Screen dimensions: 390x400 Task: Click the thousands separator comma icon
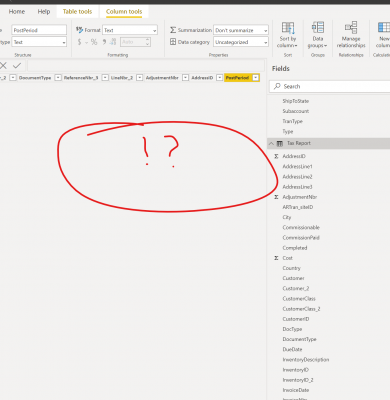tap(104, 42)
